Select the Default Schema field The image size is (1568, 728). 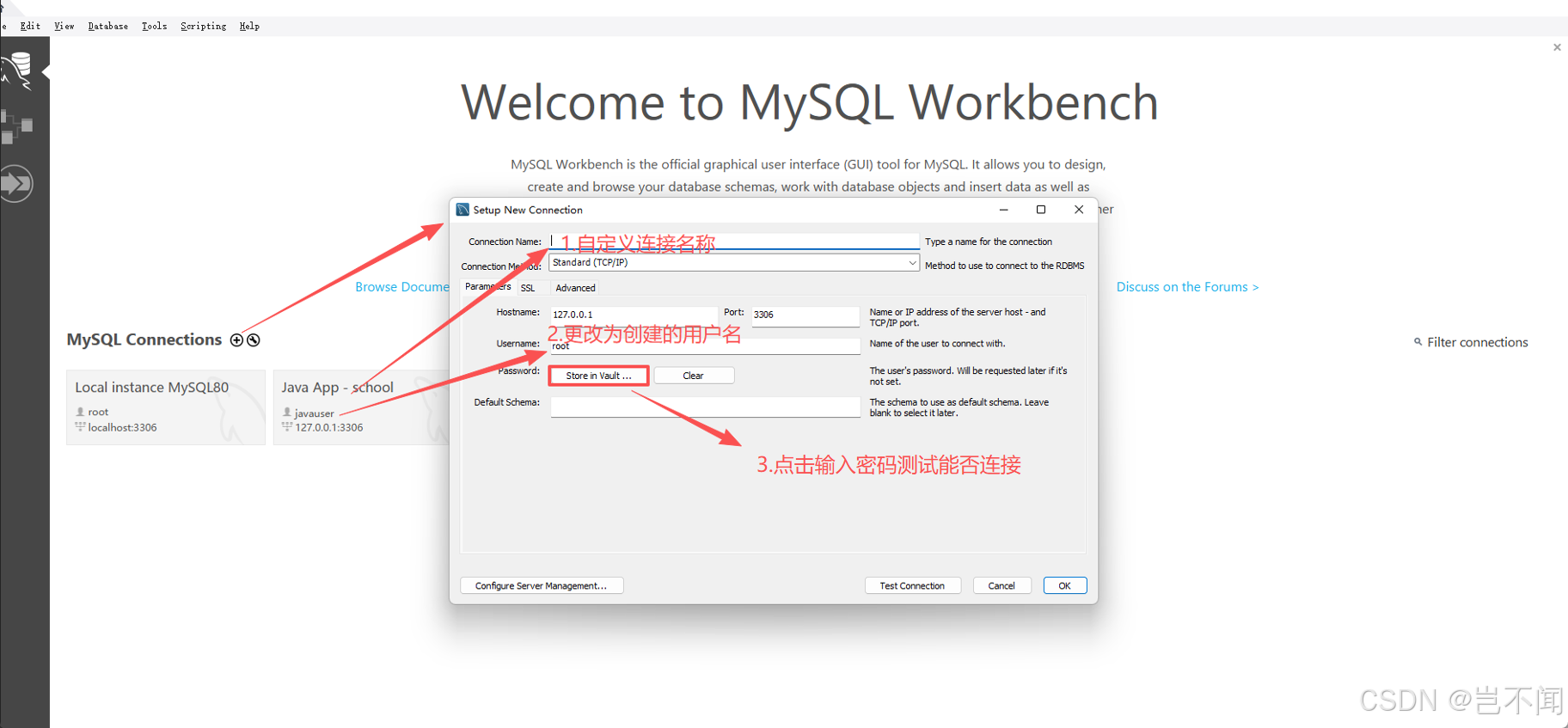[705, 407]
